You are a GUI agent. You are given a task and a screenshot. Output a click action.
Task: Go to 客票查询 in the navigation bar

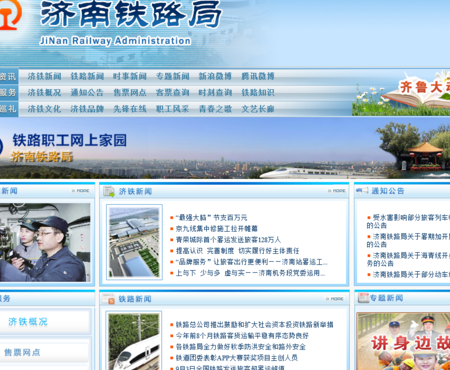(x=172, y=93)
